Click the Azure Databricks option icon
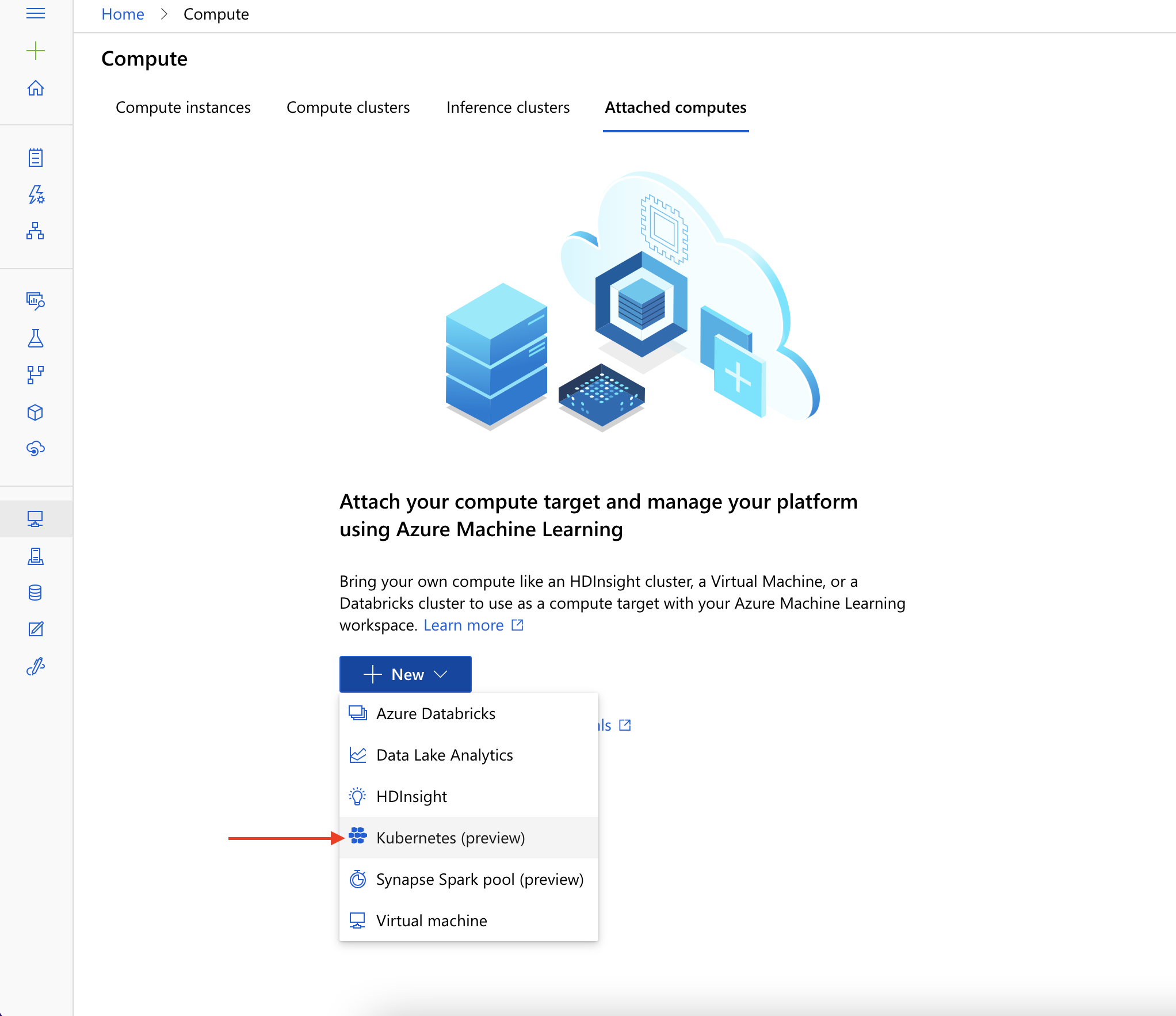Image resolution: width=1176 pixels, height=1016 pixels. [x=358, y=713]
